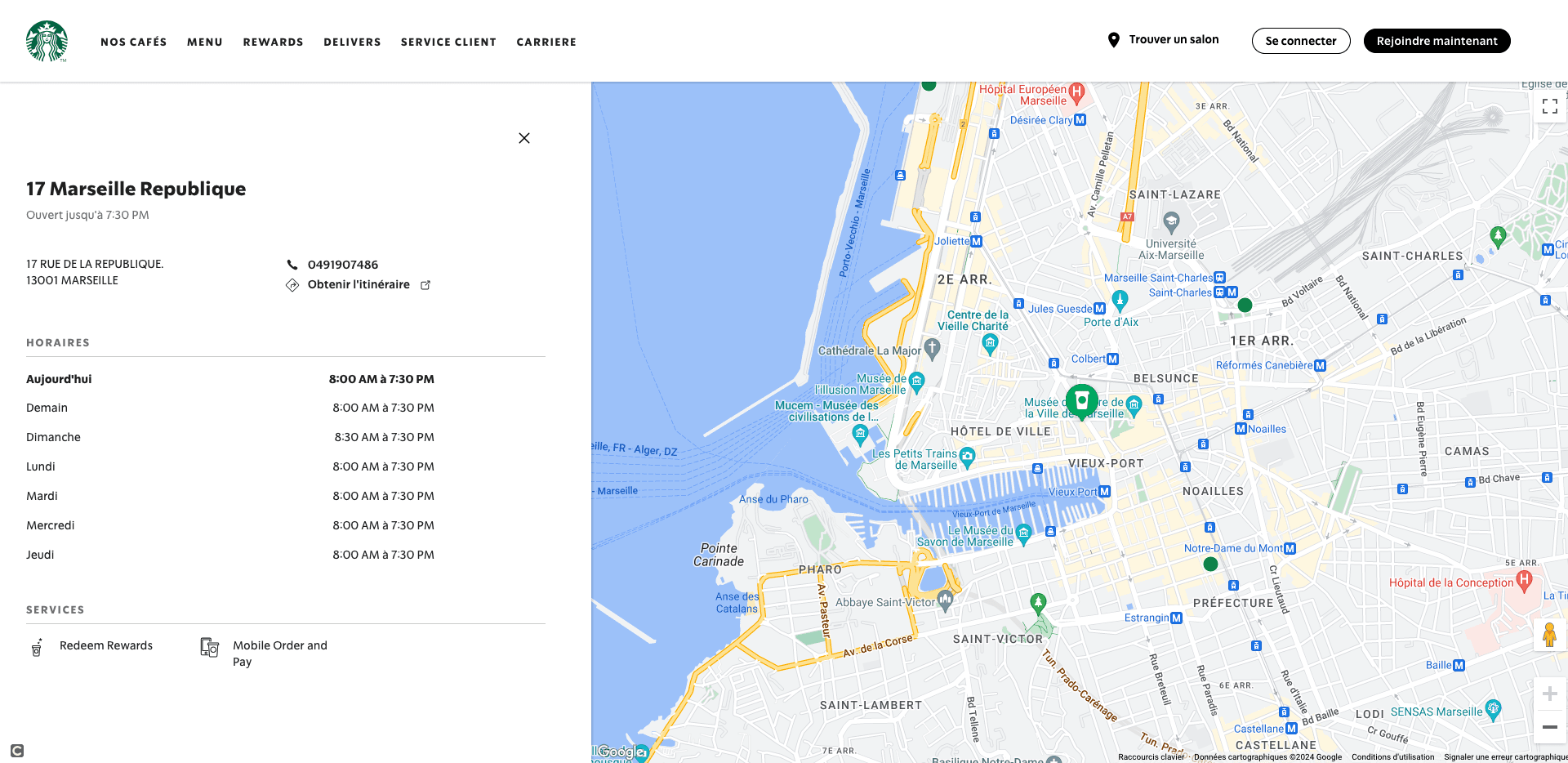Open SERVICE CLIENT page
The width and height of the screenshot is (1568, 763).
[x=448, y=42]
